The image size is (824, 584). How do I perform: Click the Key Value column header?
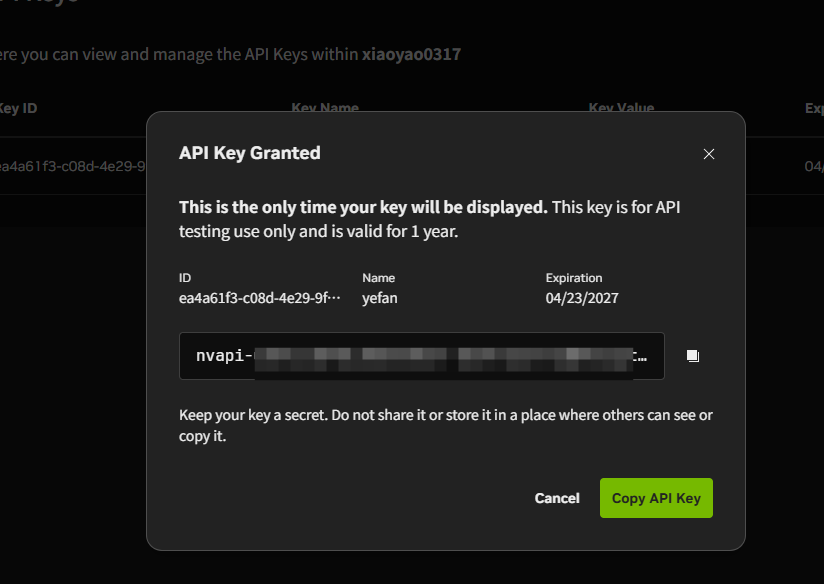(621, 108)
